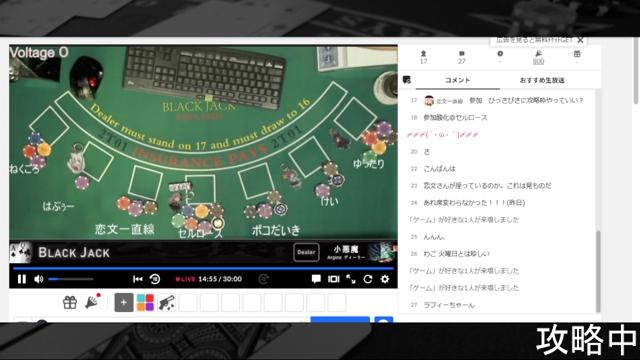
Task: Jump to LIVE position indicator
Action: click(185, 279)
